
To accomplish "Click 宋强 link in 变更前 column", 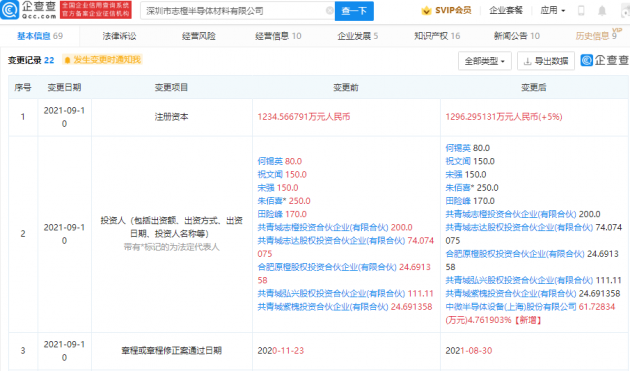I will 266,188.
